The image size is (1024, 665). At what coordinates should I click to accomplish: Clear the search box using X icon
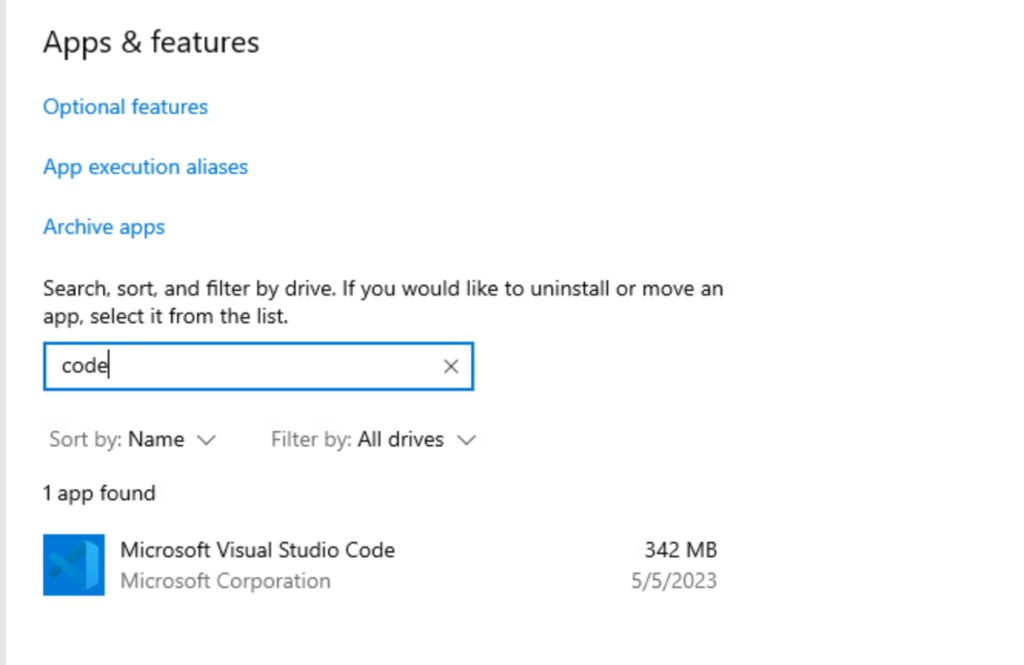451,367
